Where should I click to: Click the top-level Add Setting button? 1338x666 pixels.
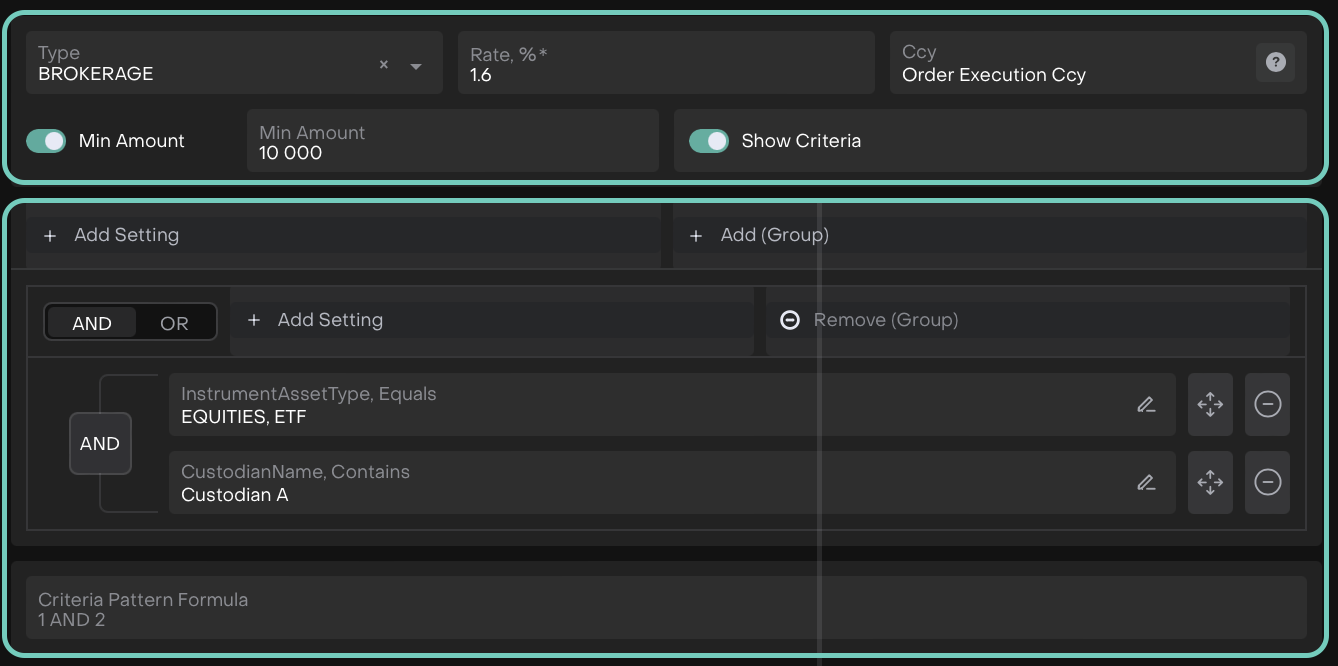pyautogui.click(x=112, y=236)
